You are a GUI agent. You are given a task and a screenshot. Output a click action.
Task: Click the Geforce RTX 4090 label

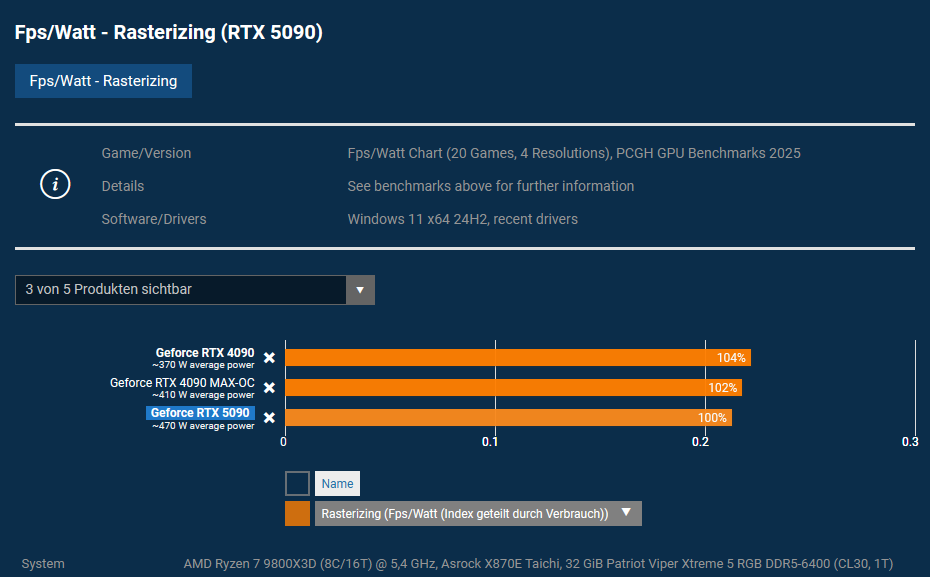click(x=205, y=353)
